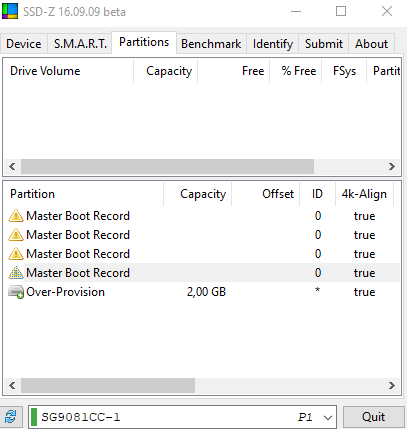The width and height of the screenshot is (407, 429).
Task: Click the partition list horizontal scrollbar thumb
Action: tap(108, 386)
